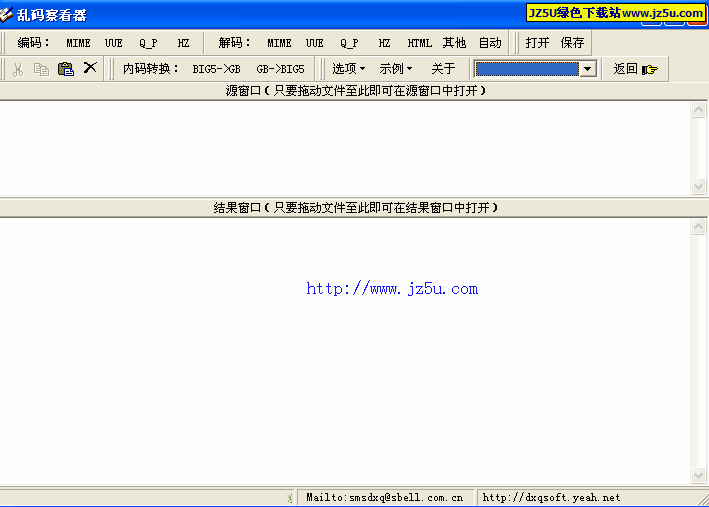
Task: Open the 示例 dropdown menu
Action: 395,69
